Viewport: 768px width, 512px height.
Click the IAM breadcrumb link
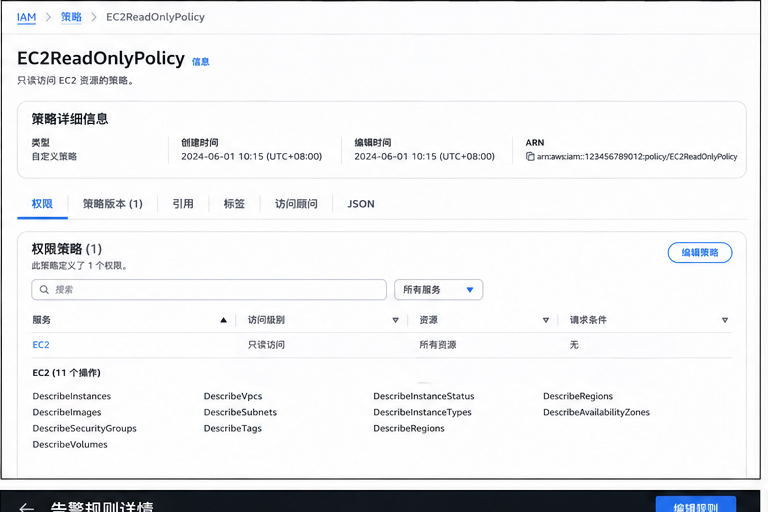point(26,17)
